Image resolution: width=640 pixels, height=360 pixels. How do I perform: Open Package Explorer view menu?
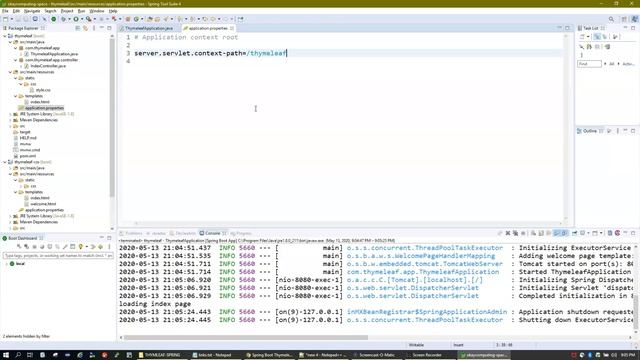pyautogui.click(x=94, y=28)
